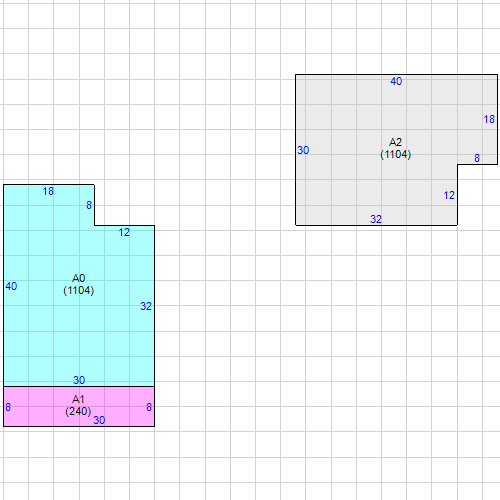Click the 30 dimension on area A1's bottom edge

(x=99, y=420)
